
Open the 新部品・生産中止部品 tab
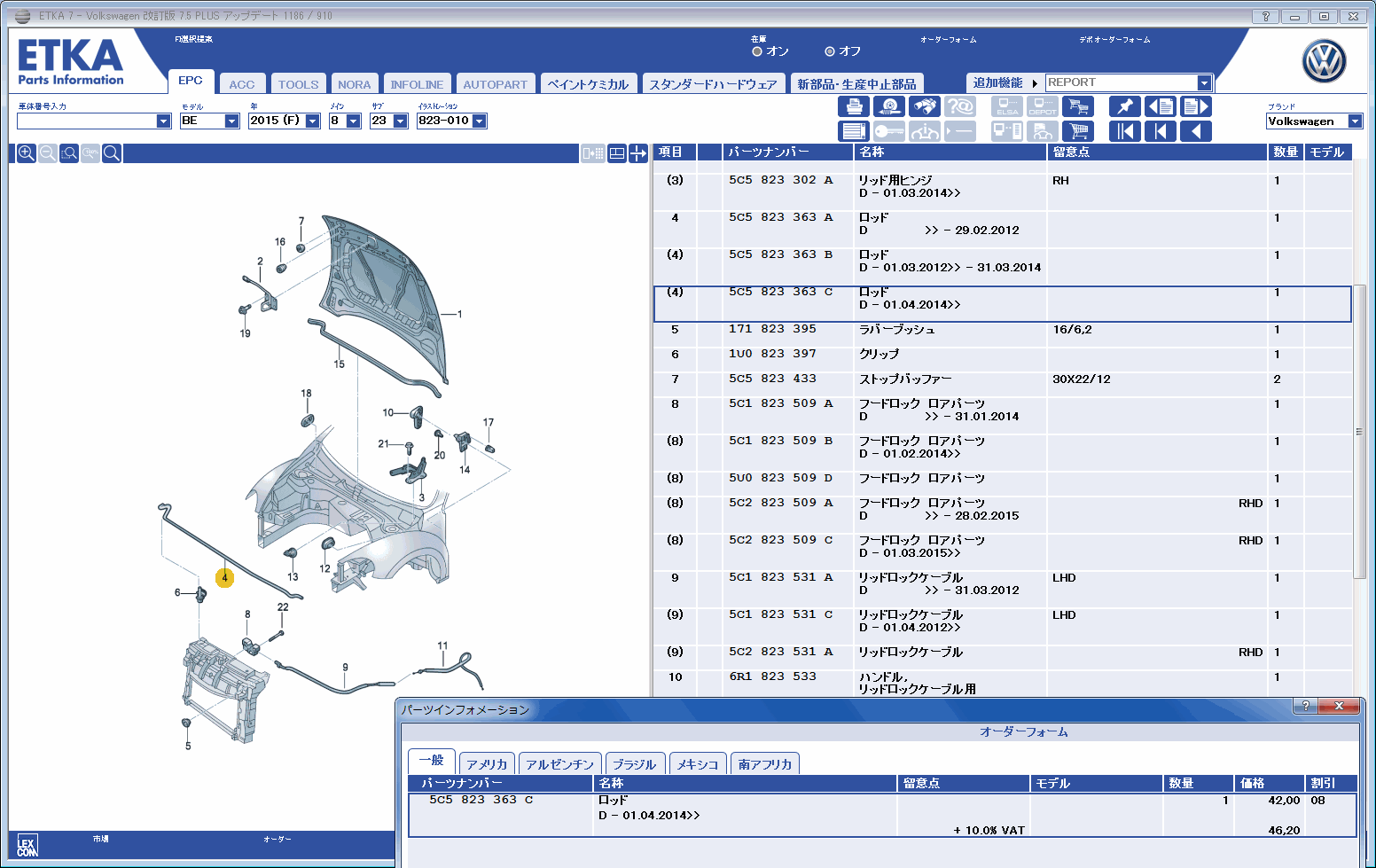click(x=856, y=84)
